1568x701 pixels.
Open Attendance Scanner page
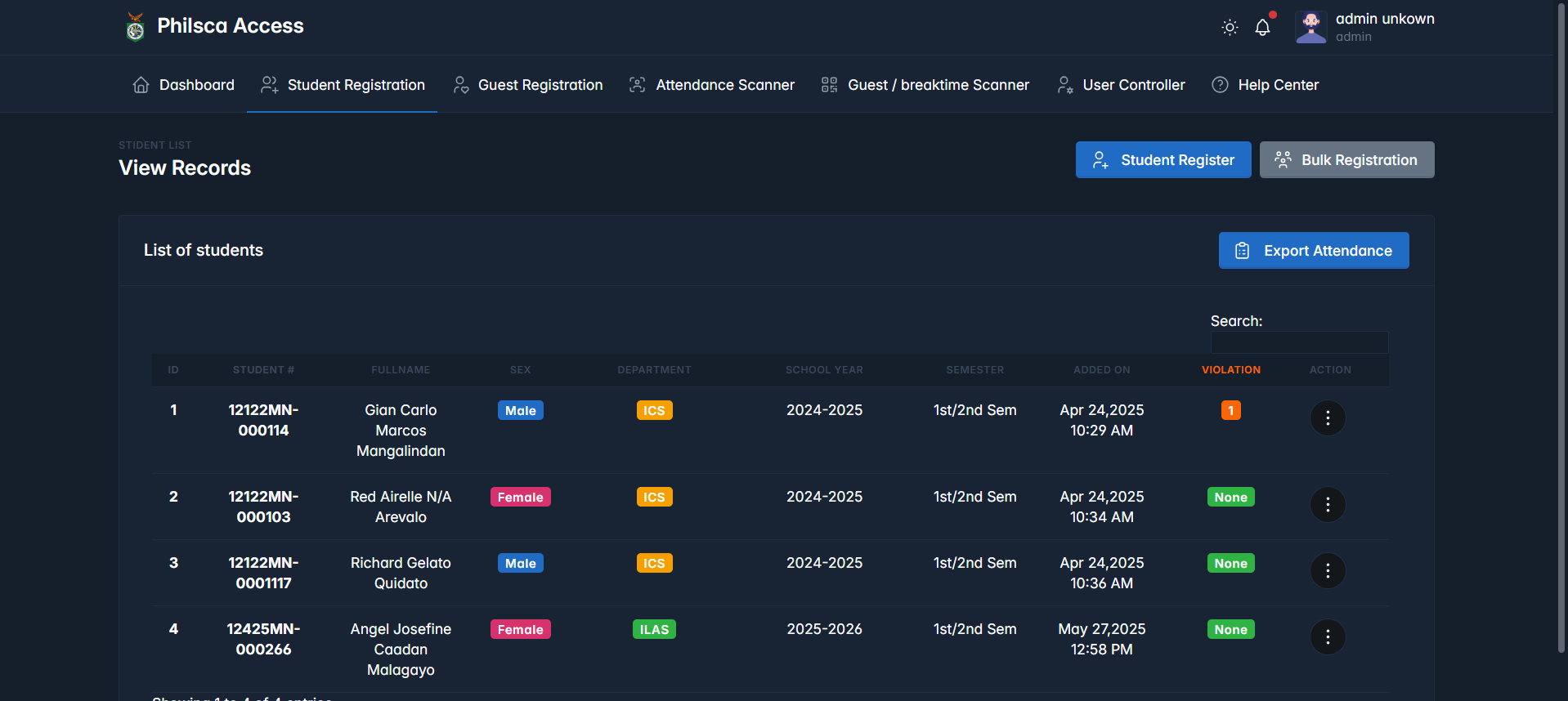pos(711,85)
